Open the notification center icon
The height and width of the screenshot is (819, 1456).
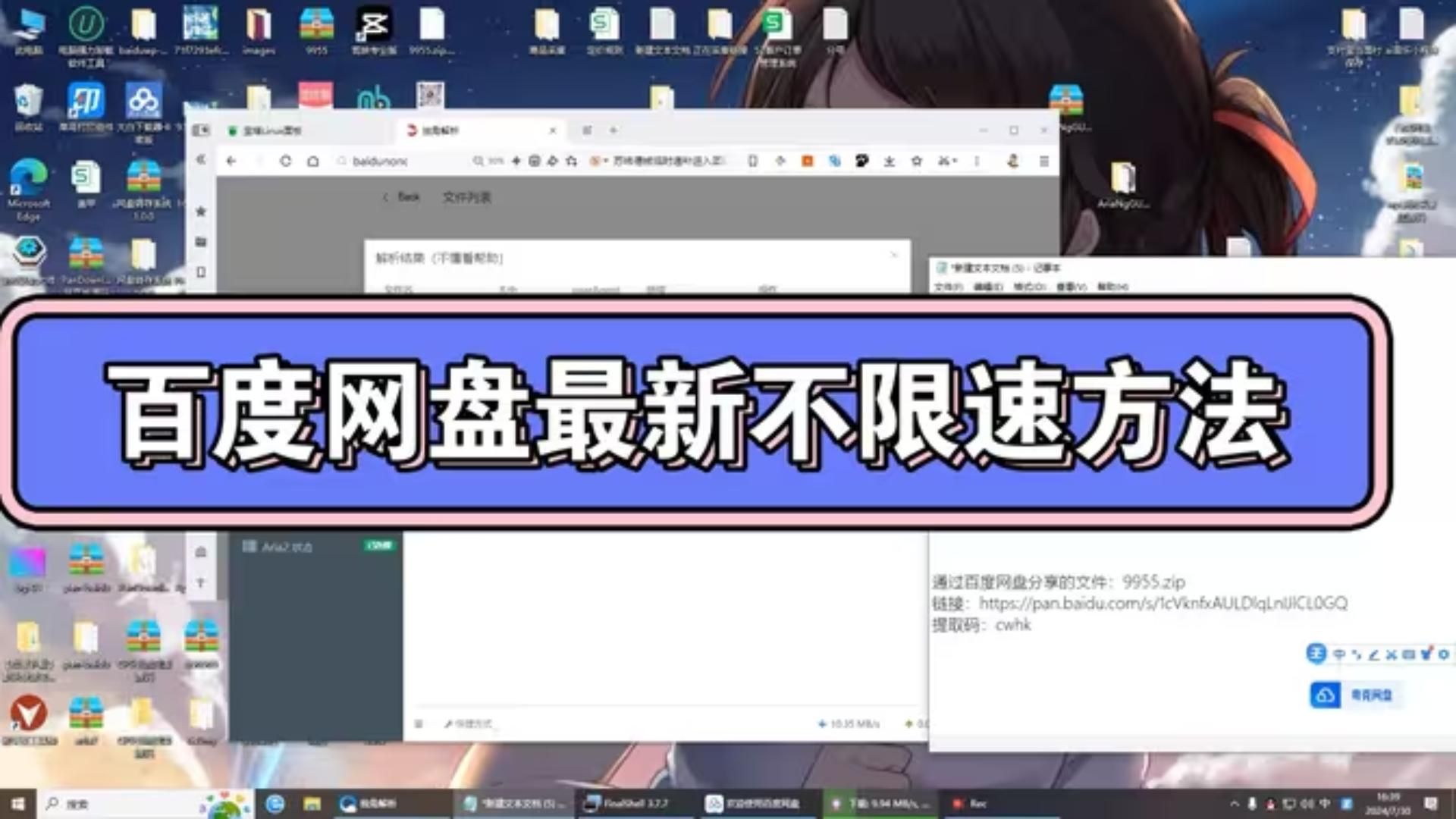pos(1430,804)
